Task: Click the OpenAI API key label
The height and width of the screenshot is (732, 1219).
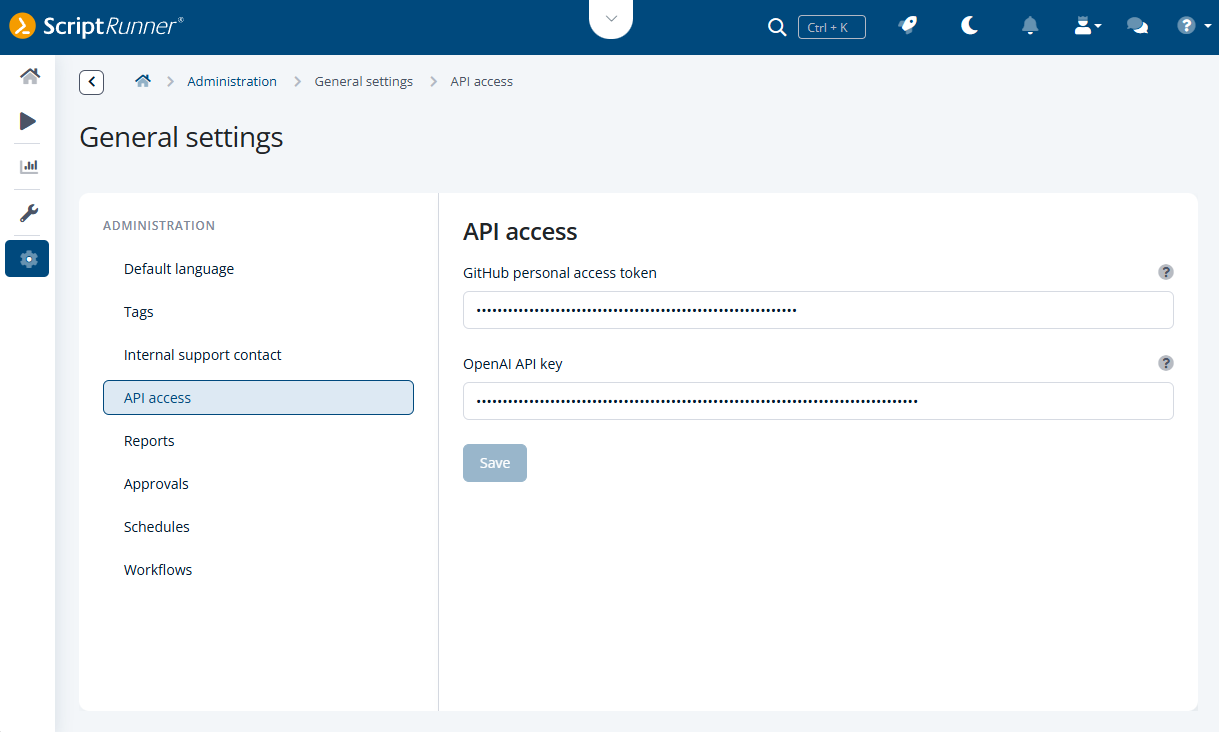Action: point(513,364)
